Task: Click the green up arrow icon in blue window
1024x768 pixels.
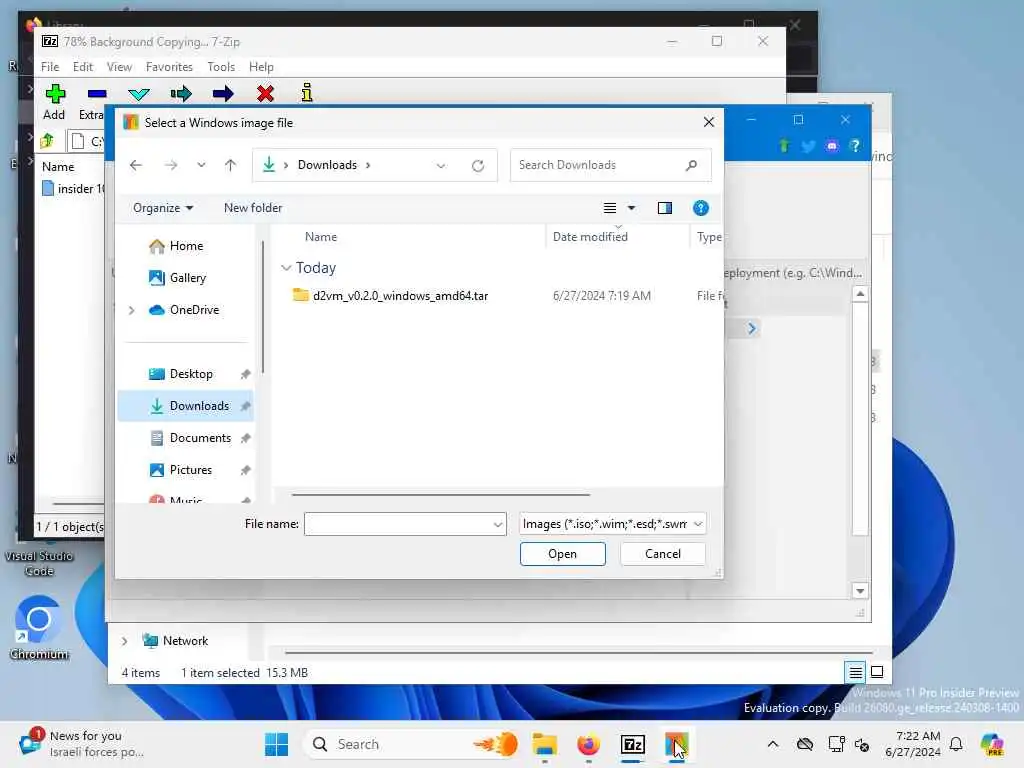Action: pyautogui.click(x=784, y=146)
